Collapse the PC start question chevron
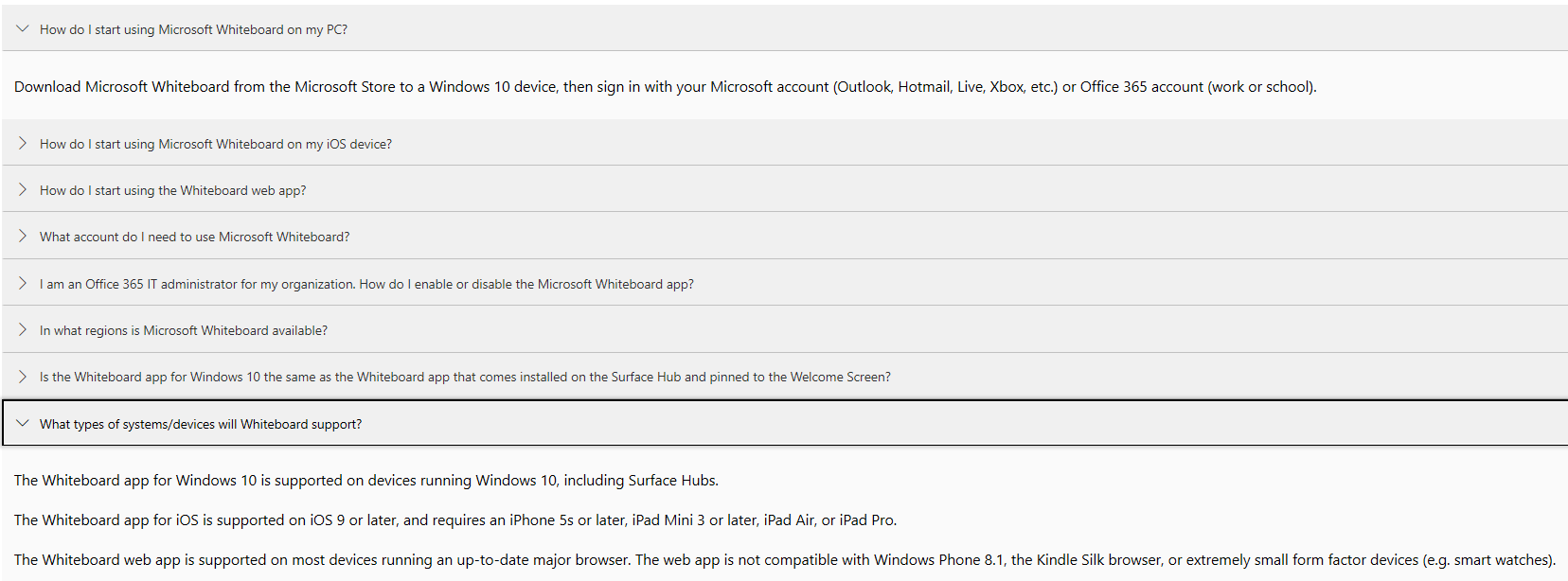Image resolution: width=1568 pixels, height=581 pixels. 23,28
